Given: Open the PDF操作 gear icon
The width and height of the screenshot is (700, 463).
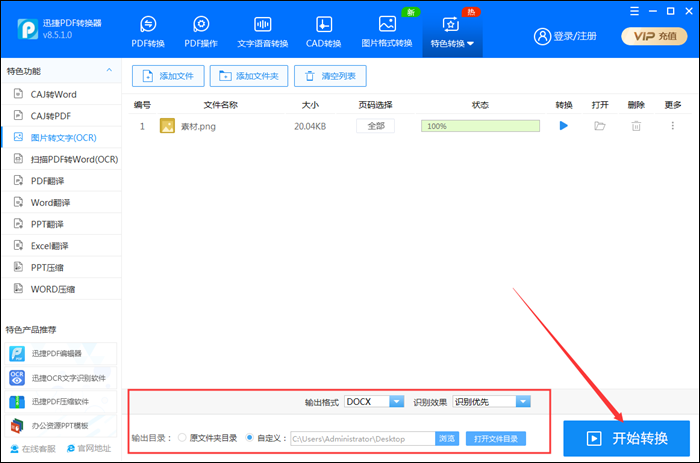Looking at the screenshot, I should 201,25.
